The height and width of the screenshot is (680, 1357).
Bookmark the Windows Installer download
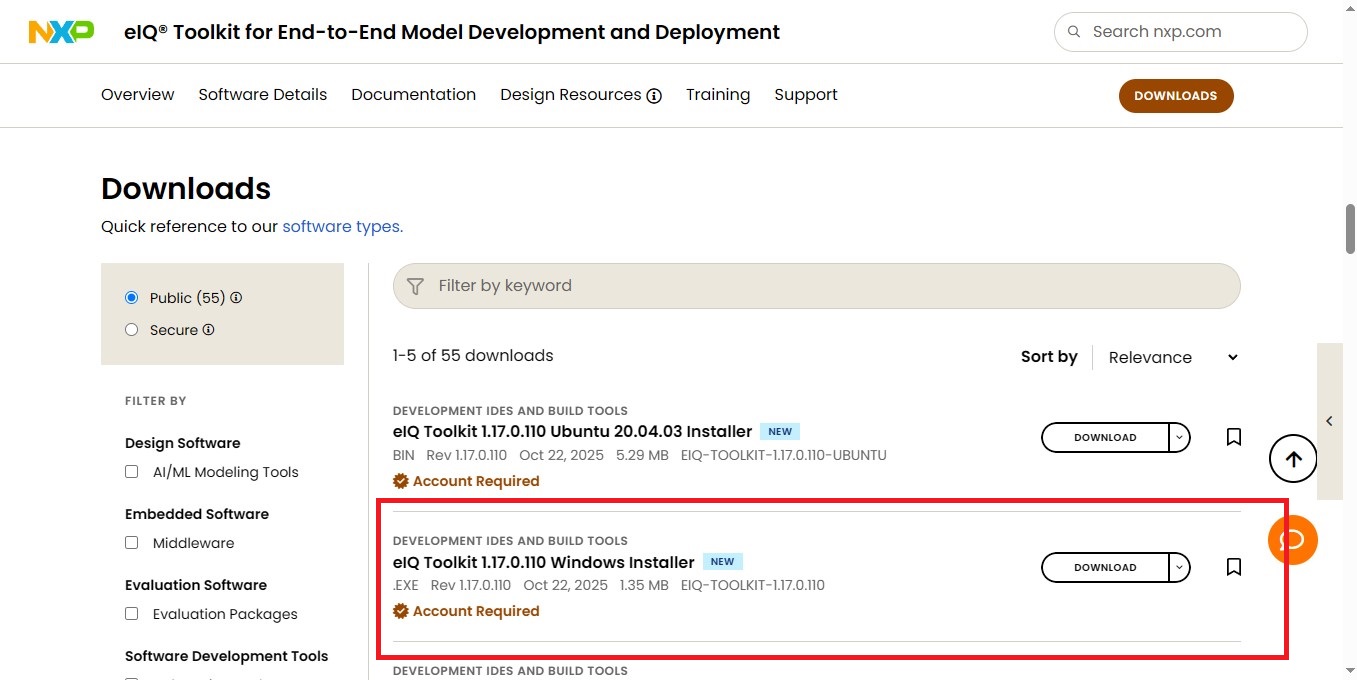pyautogui.click(x=1234, y=567)
